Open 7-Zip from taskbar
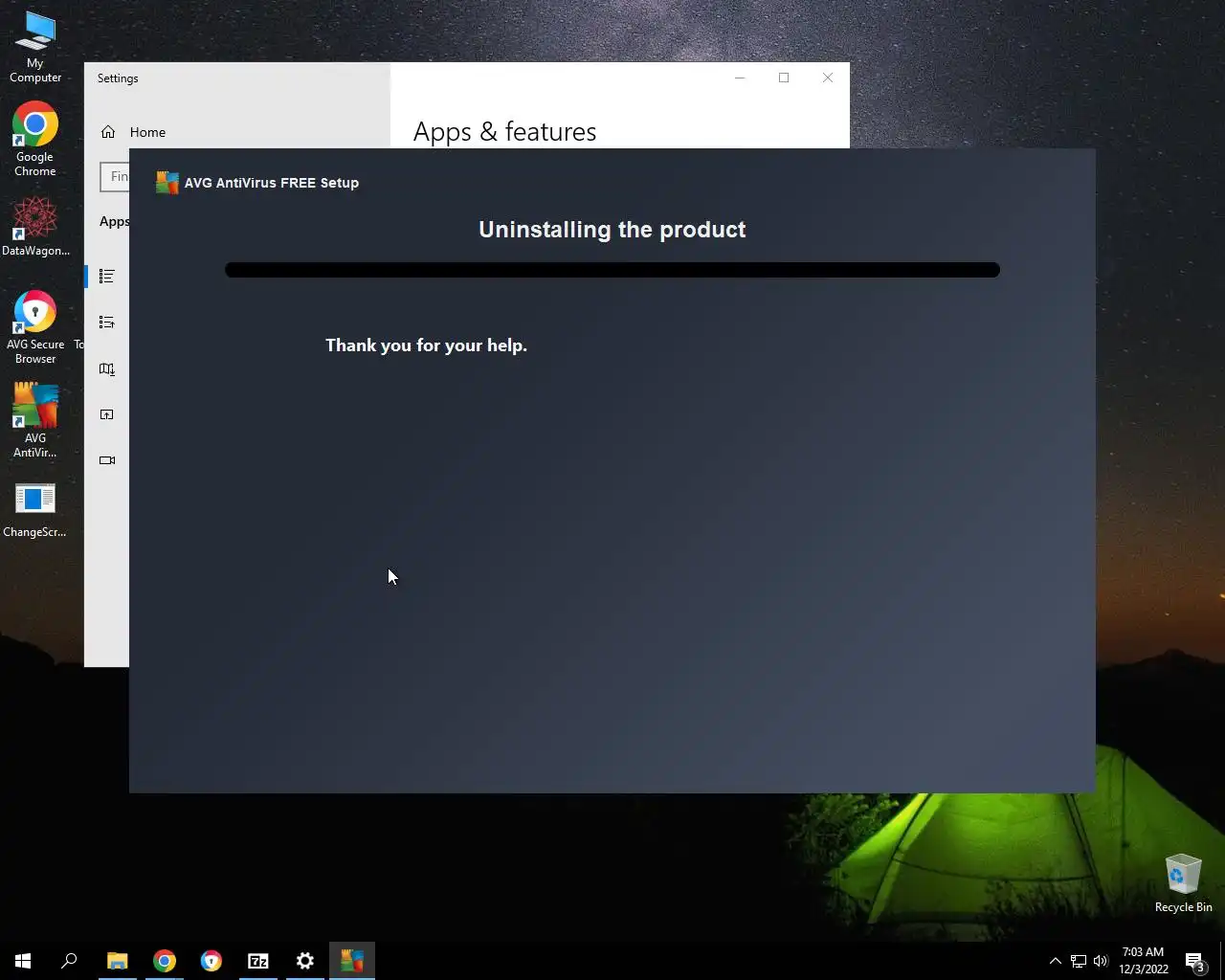This screenshot has width=1225, height=980. (x=258, y=961)
